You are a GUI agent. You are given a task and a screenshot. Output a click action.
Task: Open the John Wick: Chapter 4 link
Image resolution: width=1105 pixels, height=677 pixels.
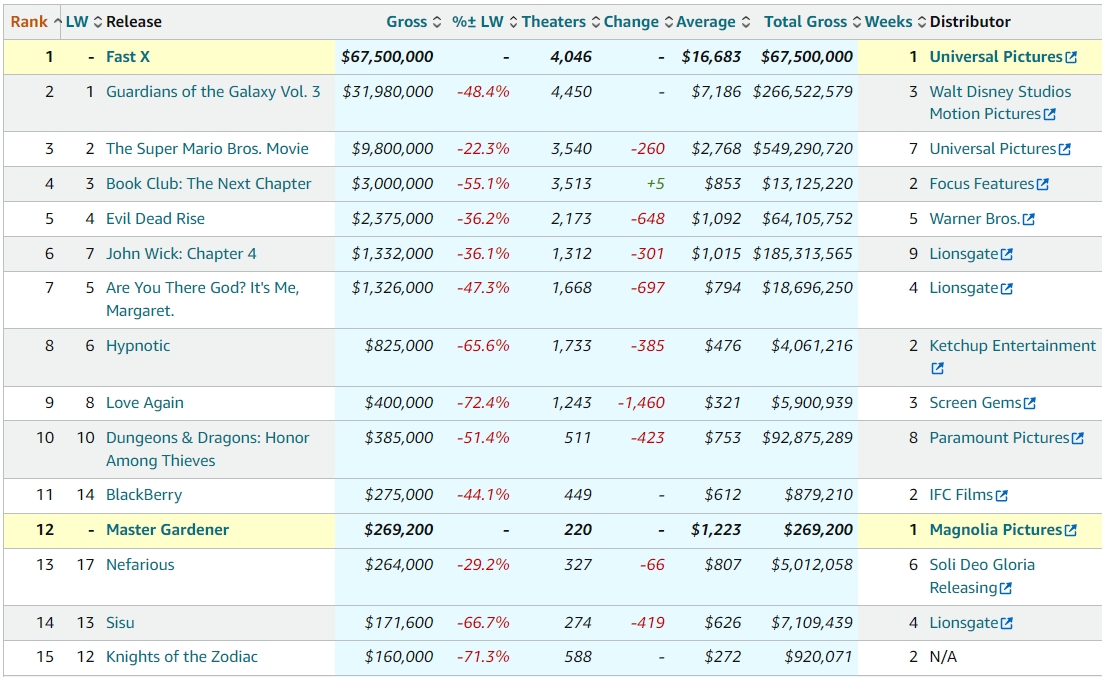(181, 254)
